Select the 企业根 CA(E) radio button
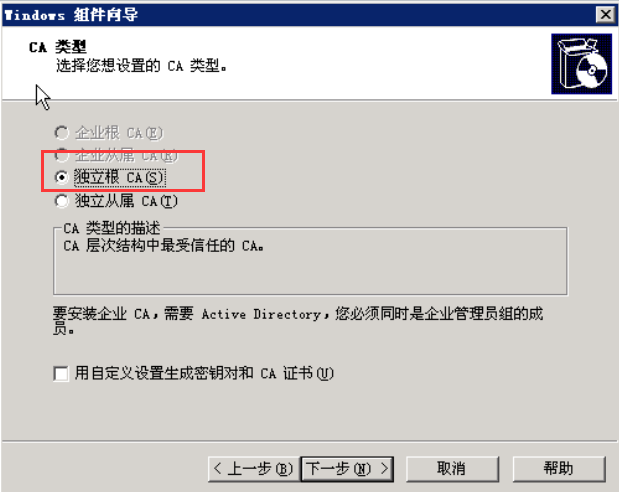This screenshot has height=492, width=619. [x=61, y=133]
